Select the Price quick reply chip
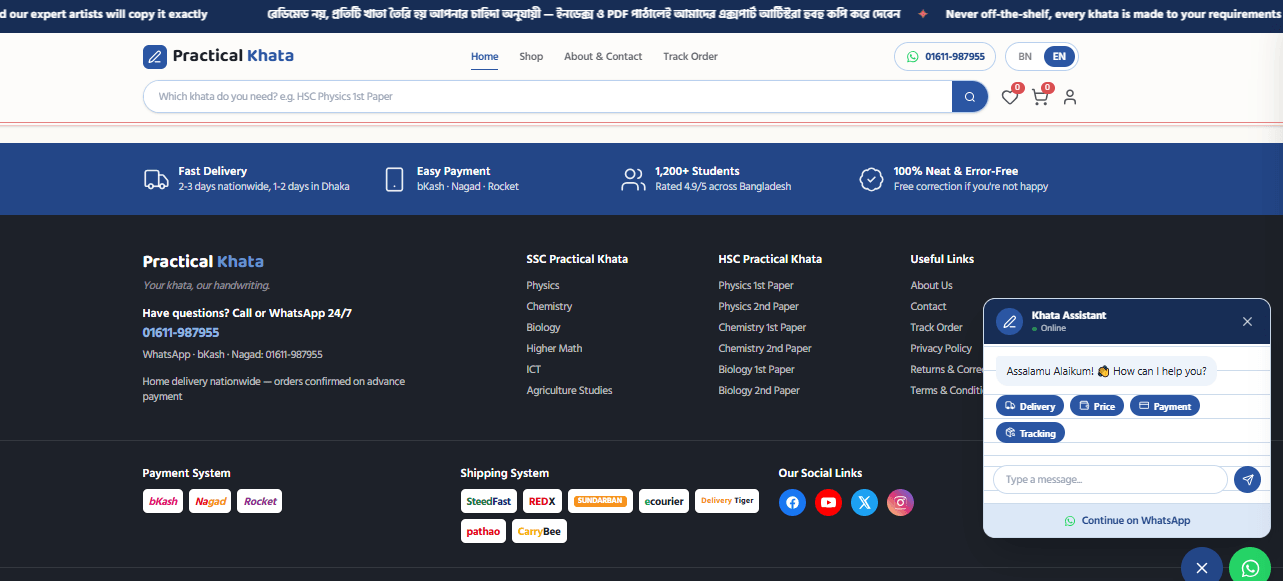Viewport: 1283px width, 581px height. click(1097, 406)
